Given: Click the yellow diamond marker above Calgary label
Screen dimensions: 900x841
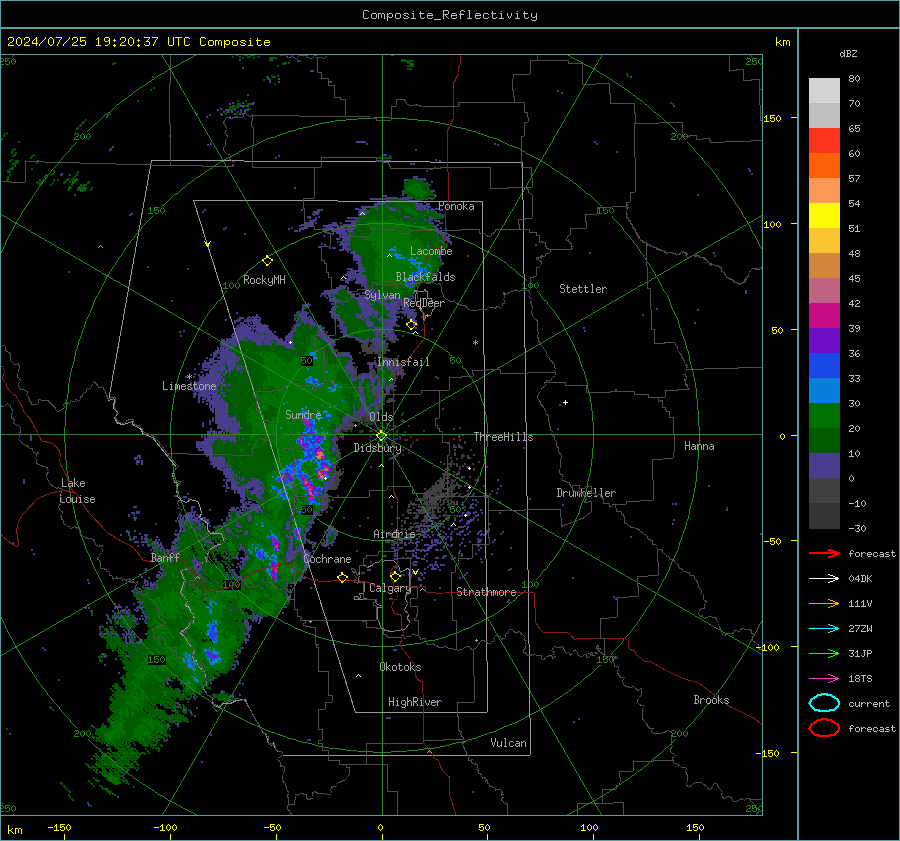Looking at the screenshot, I should tap(395, 576).
